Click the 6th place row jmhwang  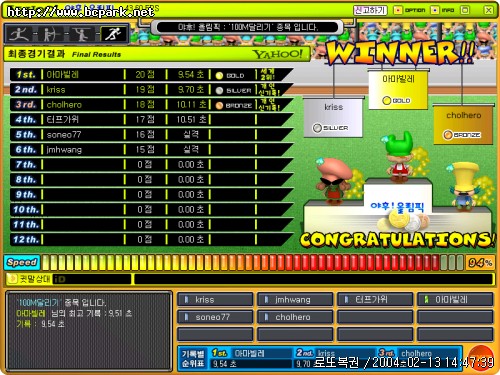[x=152, y=149]
